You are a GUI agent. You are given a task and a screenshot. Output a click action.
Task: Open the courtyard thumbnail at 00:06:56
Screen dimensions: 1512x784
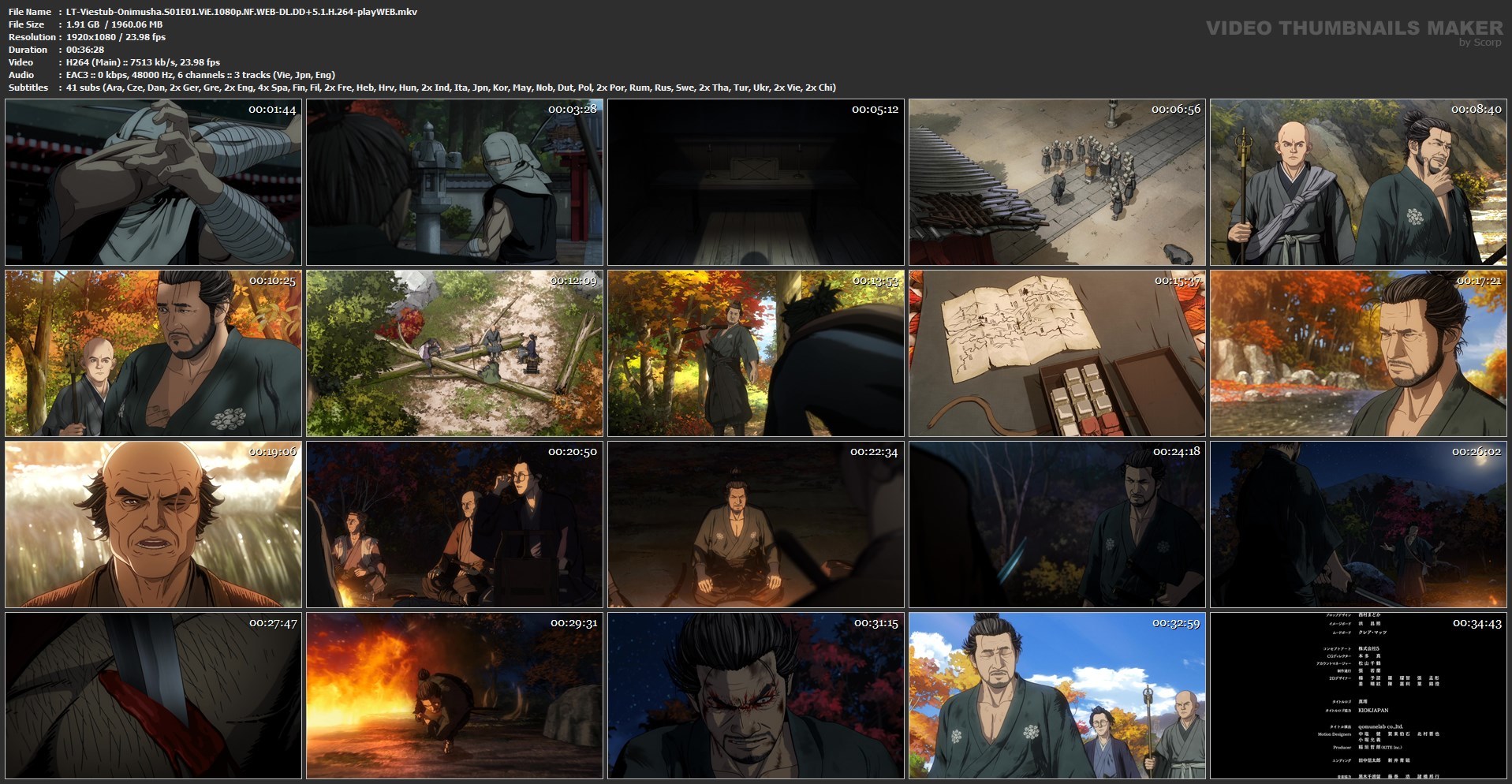tap(1057, 182)
